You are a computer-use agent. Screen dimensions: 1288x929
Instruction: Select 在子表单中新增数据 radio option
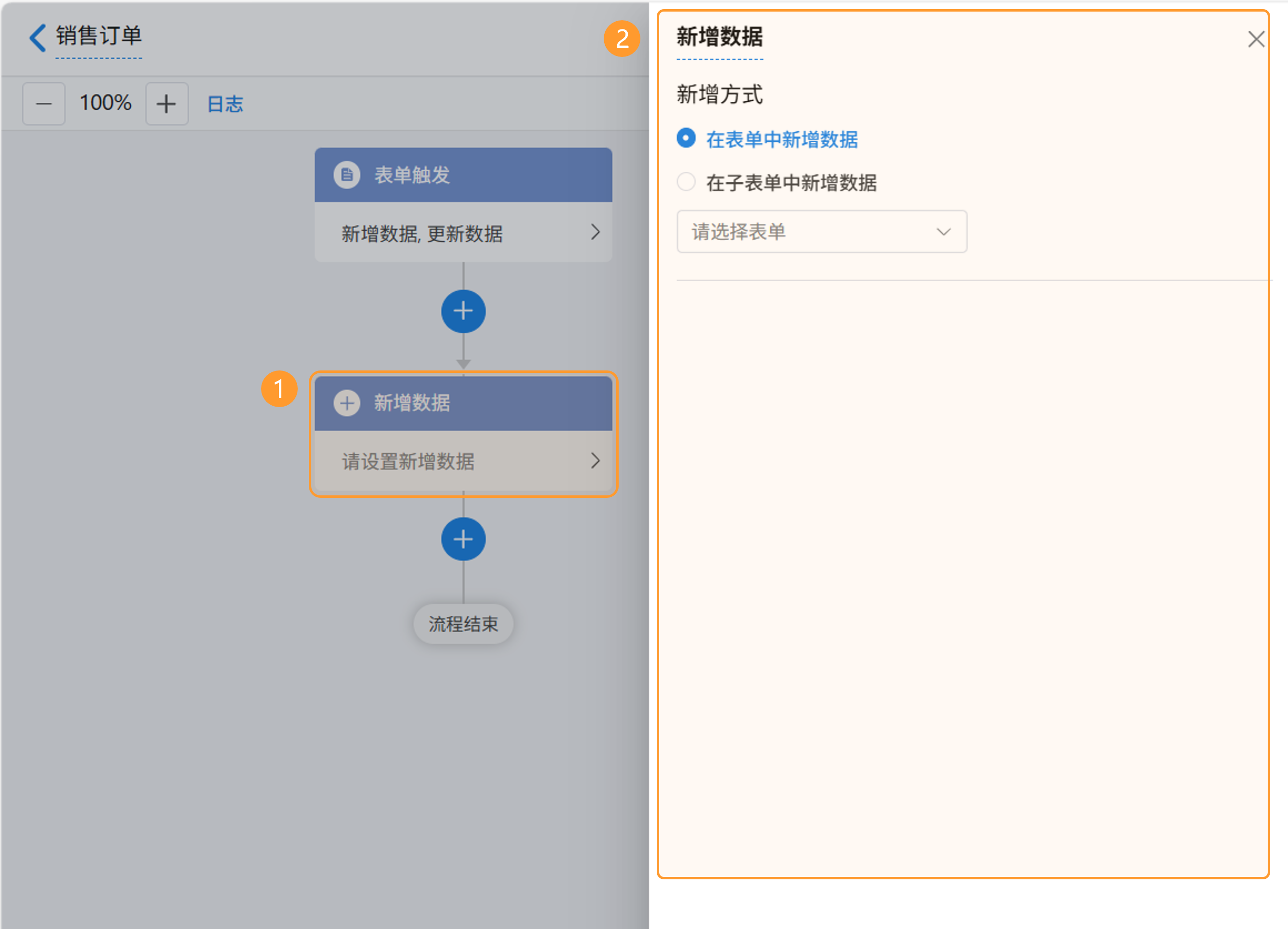click(x=686, y=182)
